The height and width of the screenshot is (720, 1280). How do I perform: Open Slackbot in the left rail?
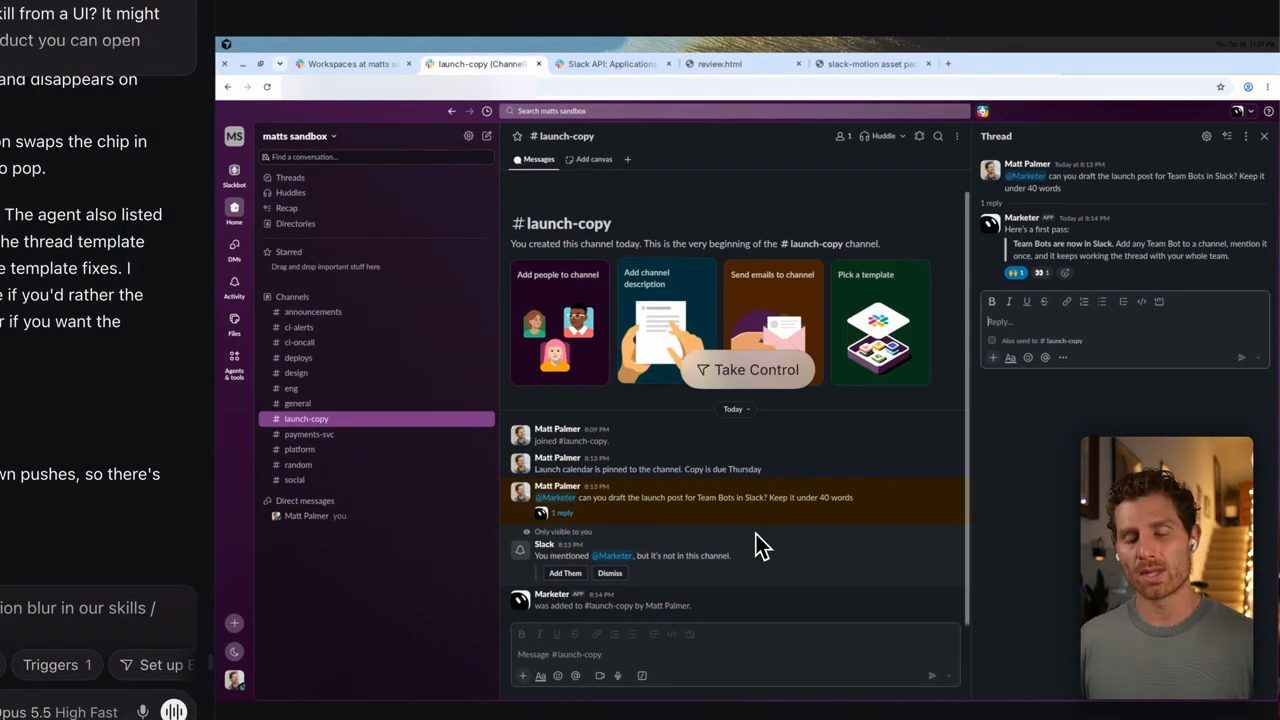(234, 174)
